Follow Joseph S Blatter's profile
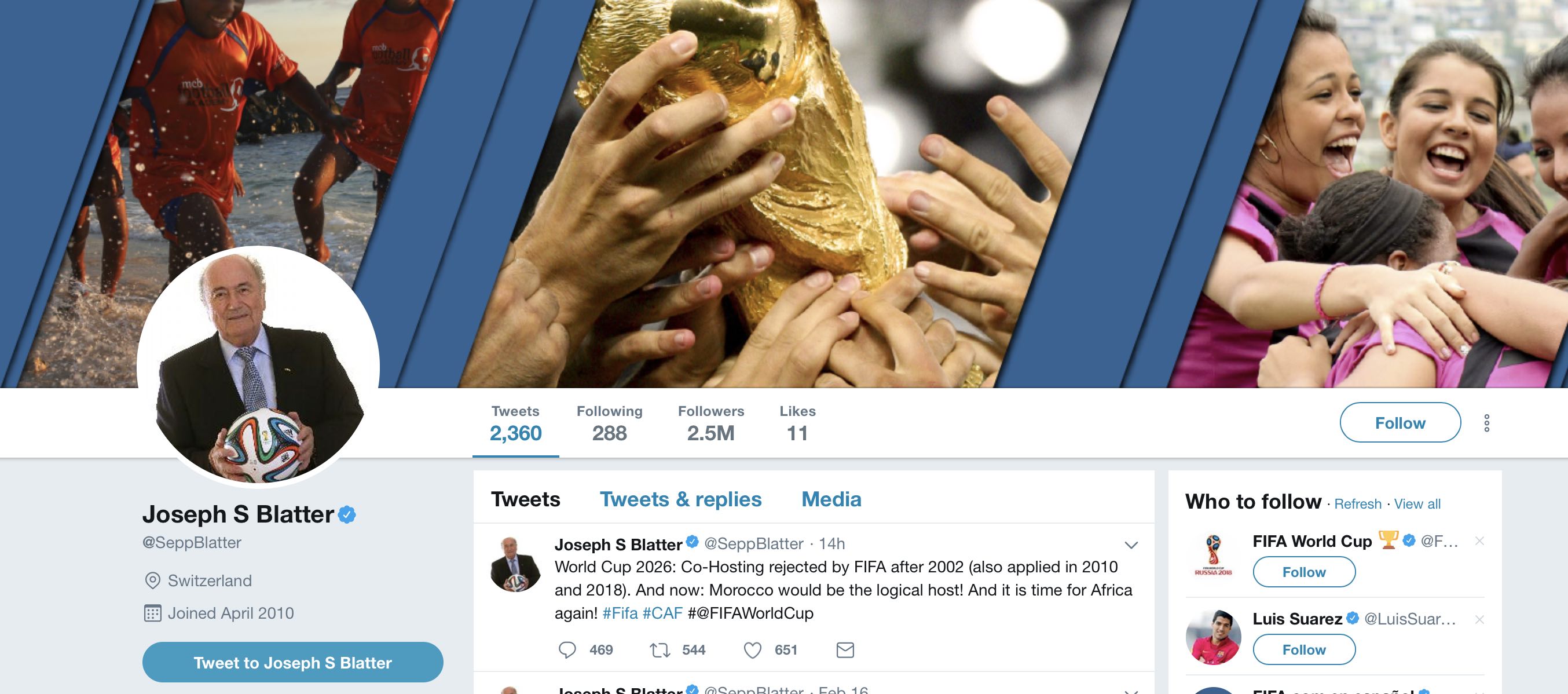This screenshot has width=1568, height=694. point(1400,422)
